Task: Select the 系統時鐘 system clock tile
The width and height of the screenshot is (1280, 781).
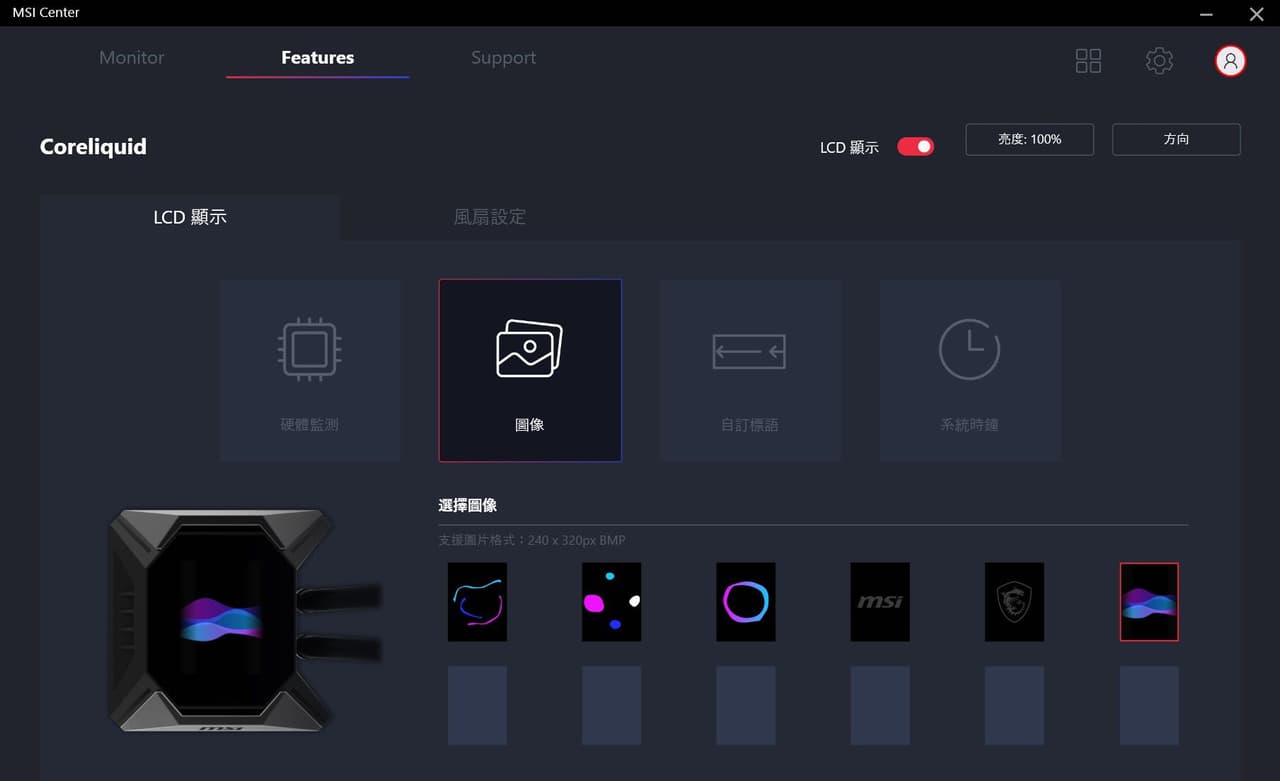Action: click(x=970, y=370)
